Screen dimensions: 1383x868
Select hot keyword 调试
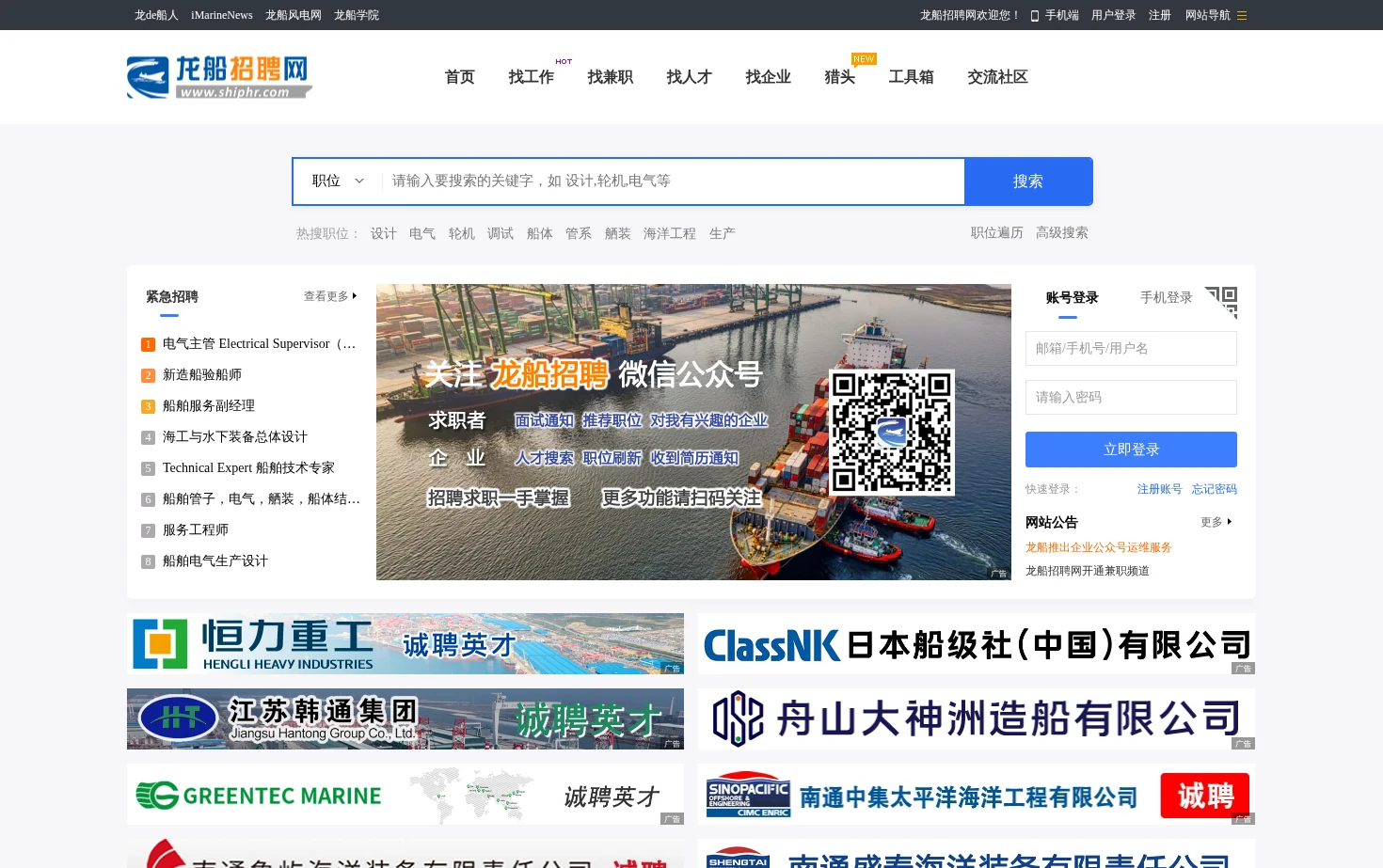[501, 233]
